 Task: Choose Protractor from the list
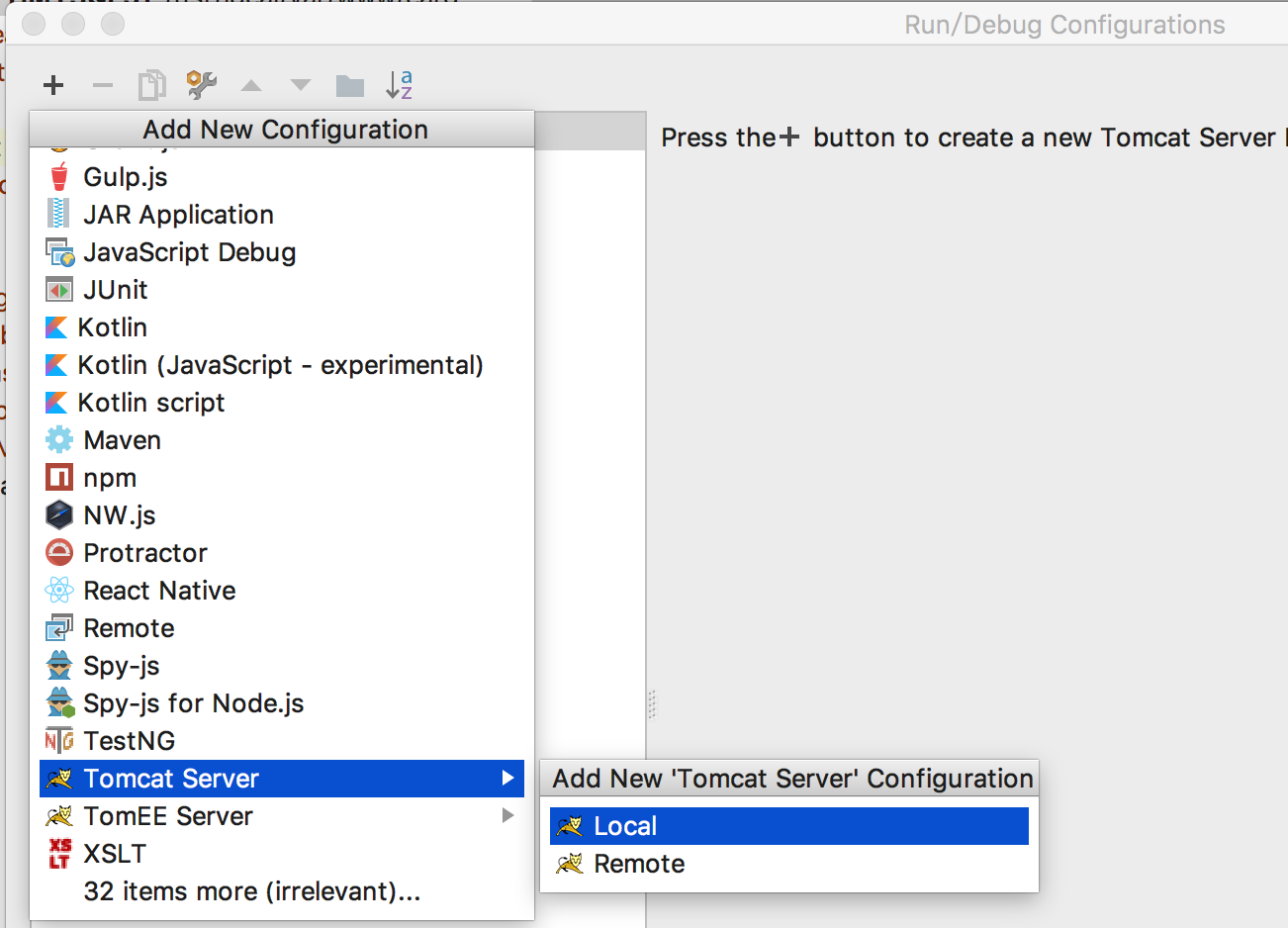[282, 553]
